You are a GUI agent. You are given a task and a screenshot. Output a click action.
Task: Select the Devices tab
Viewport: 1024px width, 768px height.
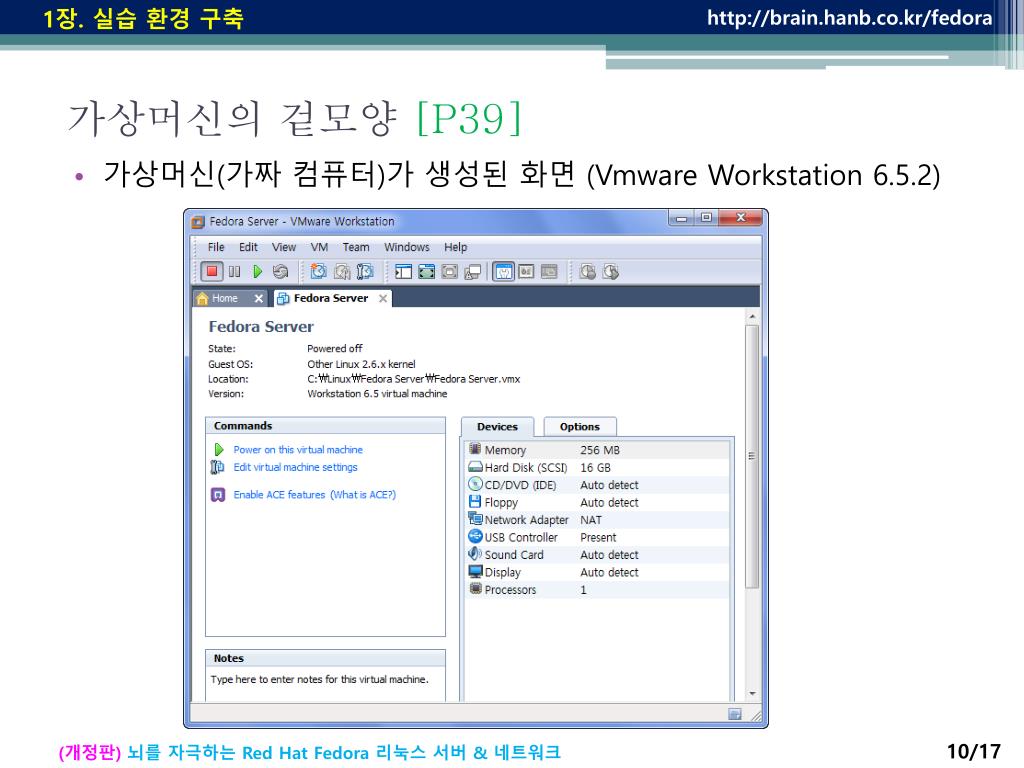coord(497,426)
